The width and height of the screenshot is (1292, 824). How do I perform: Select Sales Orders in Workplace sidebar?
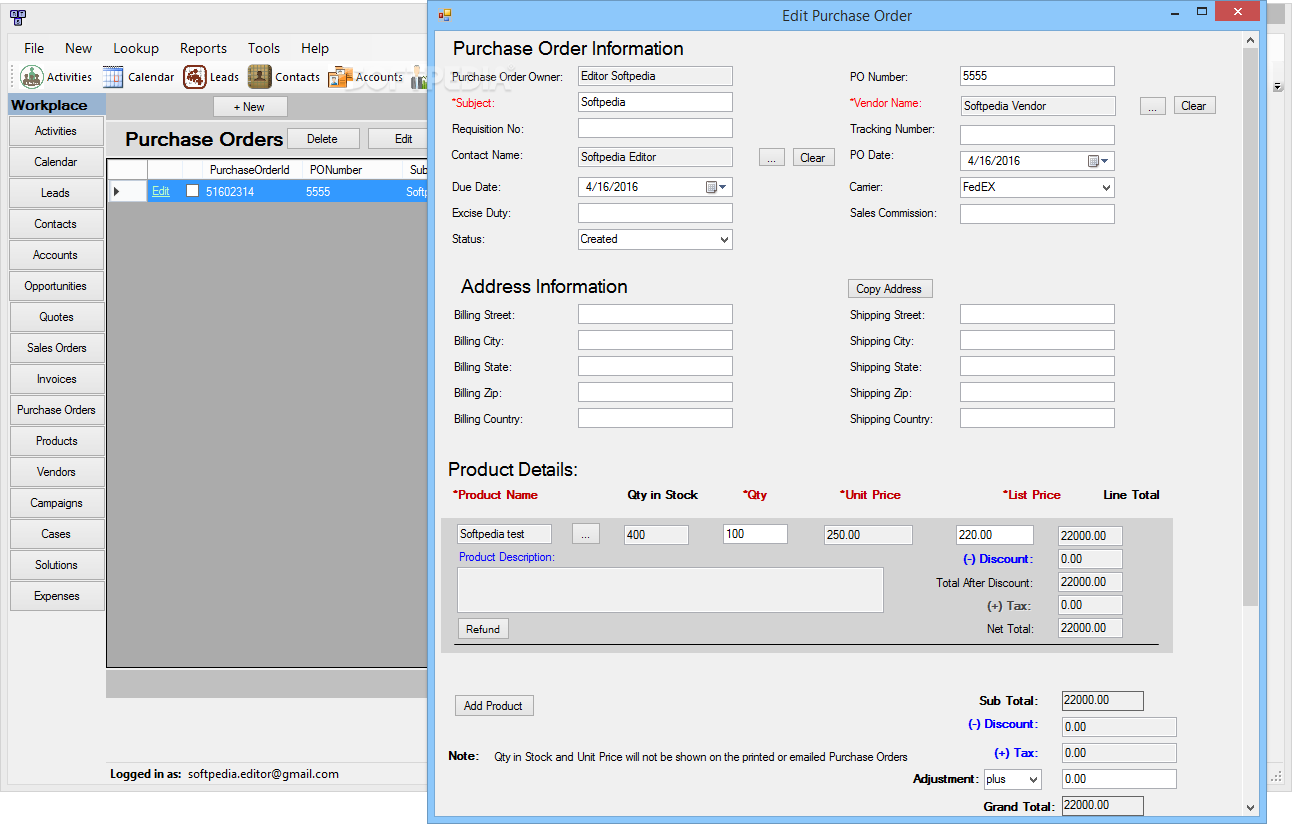(56, 348)
